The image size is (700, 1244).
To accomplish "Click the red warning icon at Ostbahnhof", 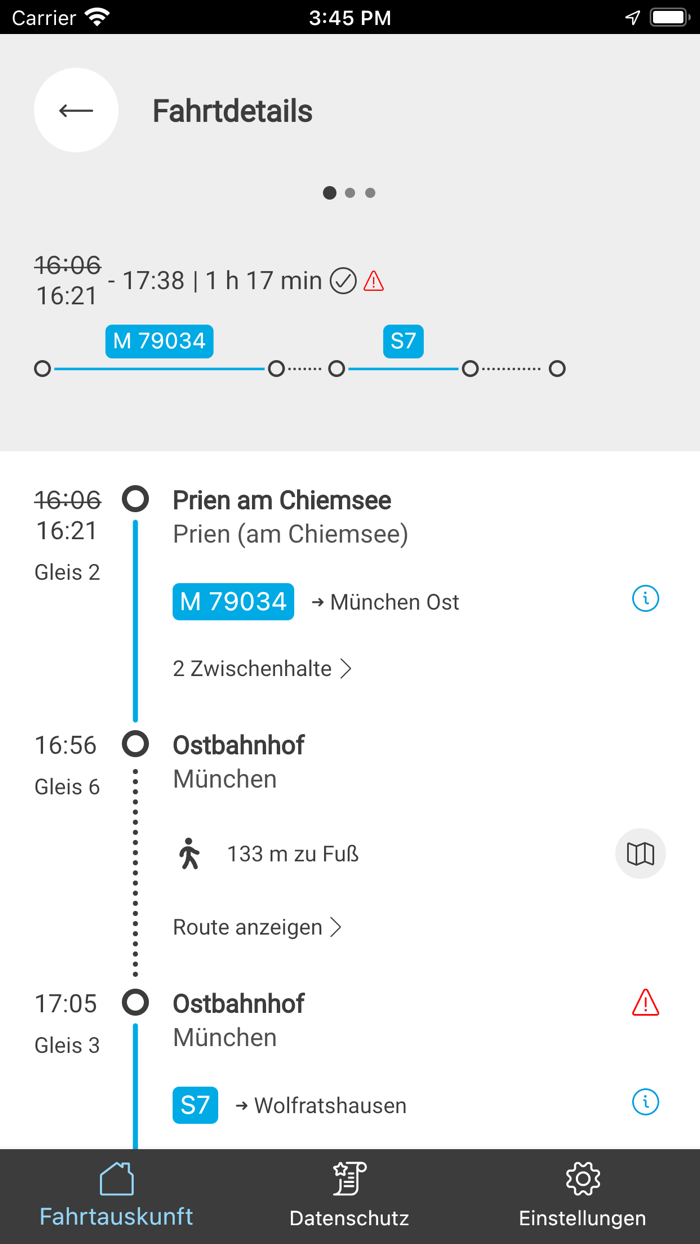I will tap(646, 1002).
